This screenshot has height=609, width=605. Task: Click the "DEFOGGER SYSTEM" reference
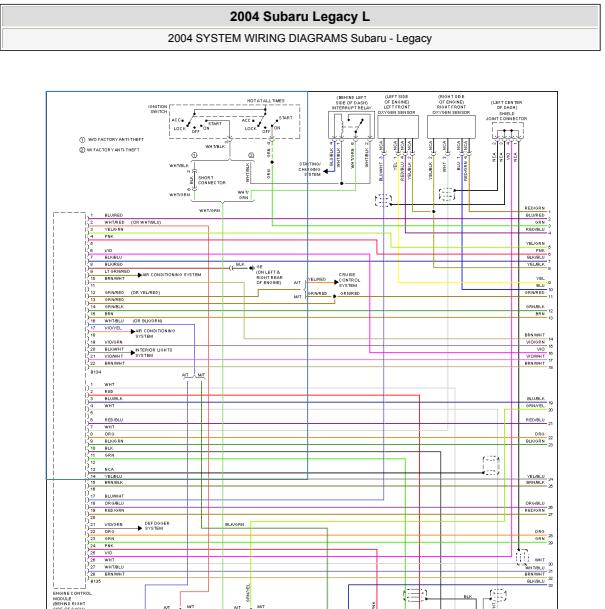(156, 526)
